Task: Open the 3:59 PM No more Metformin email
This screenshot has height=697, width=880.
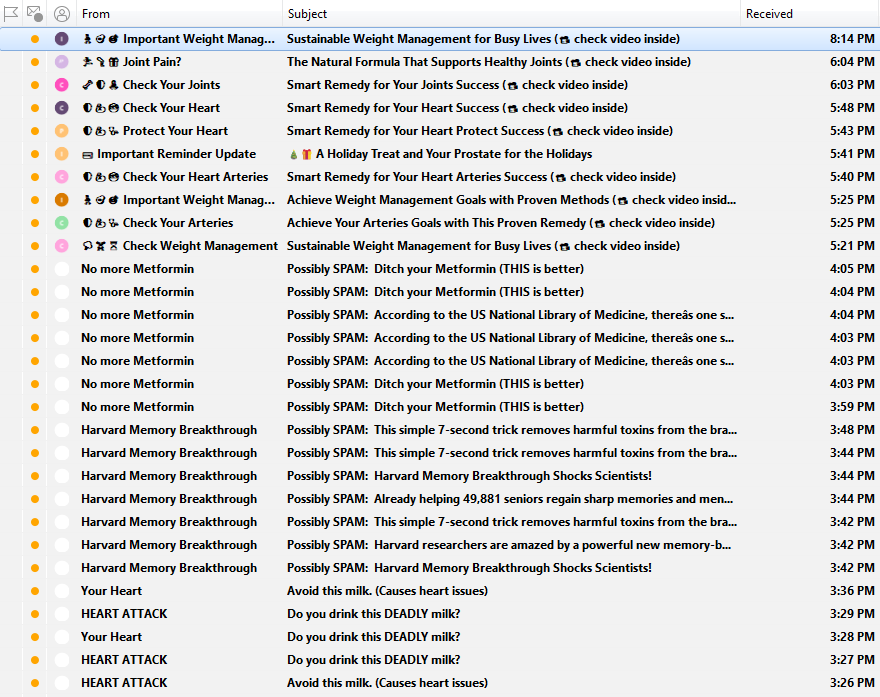Action: click(x=435, y=407)
